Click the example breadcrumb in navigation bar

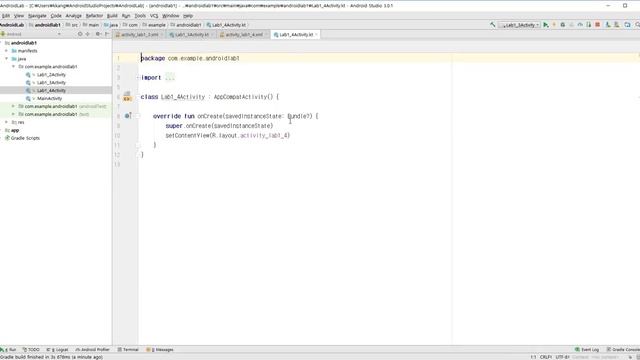pos(154,25)
